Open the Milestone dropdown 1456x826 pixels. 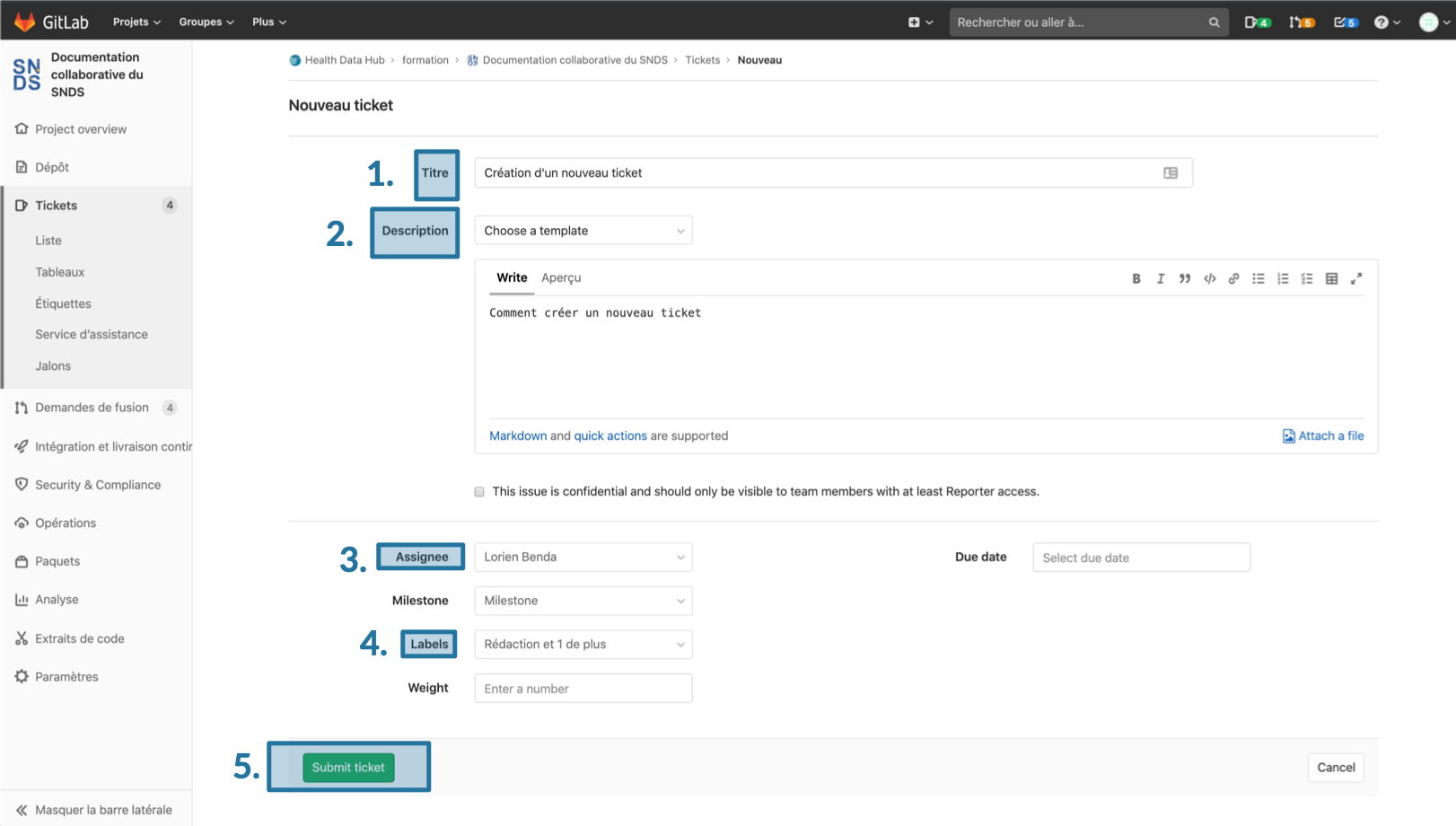click(x=583, y=601)
